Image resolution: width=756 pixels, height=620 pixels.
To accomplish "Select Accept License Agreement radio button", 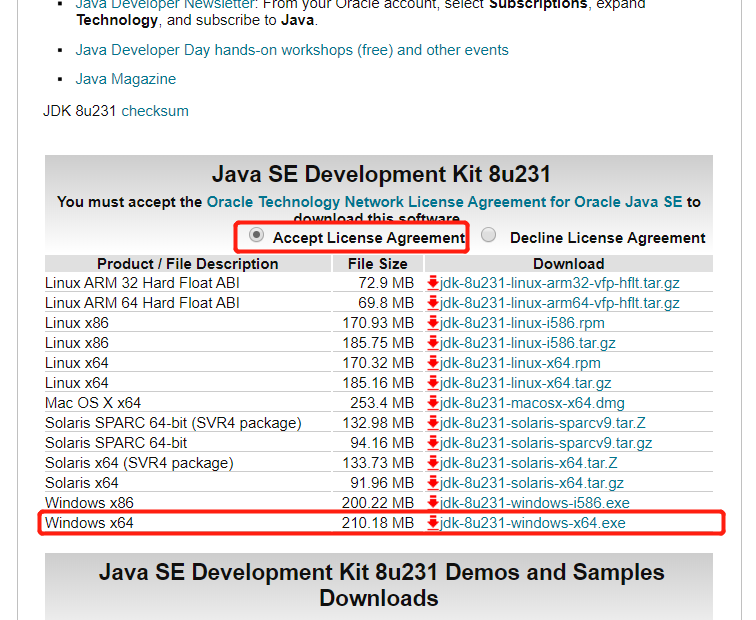I will 256,235.
